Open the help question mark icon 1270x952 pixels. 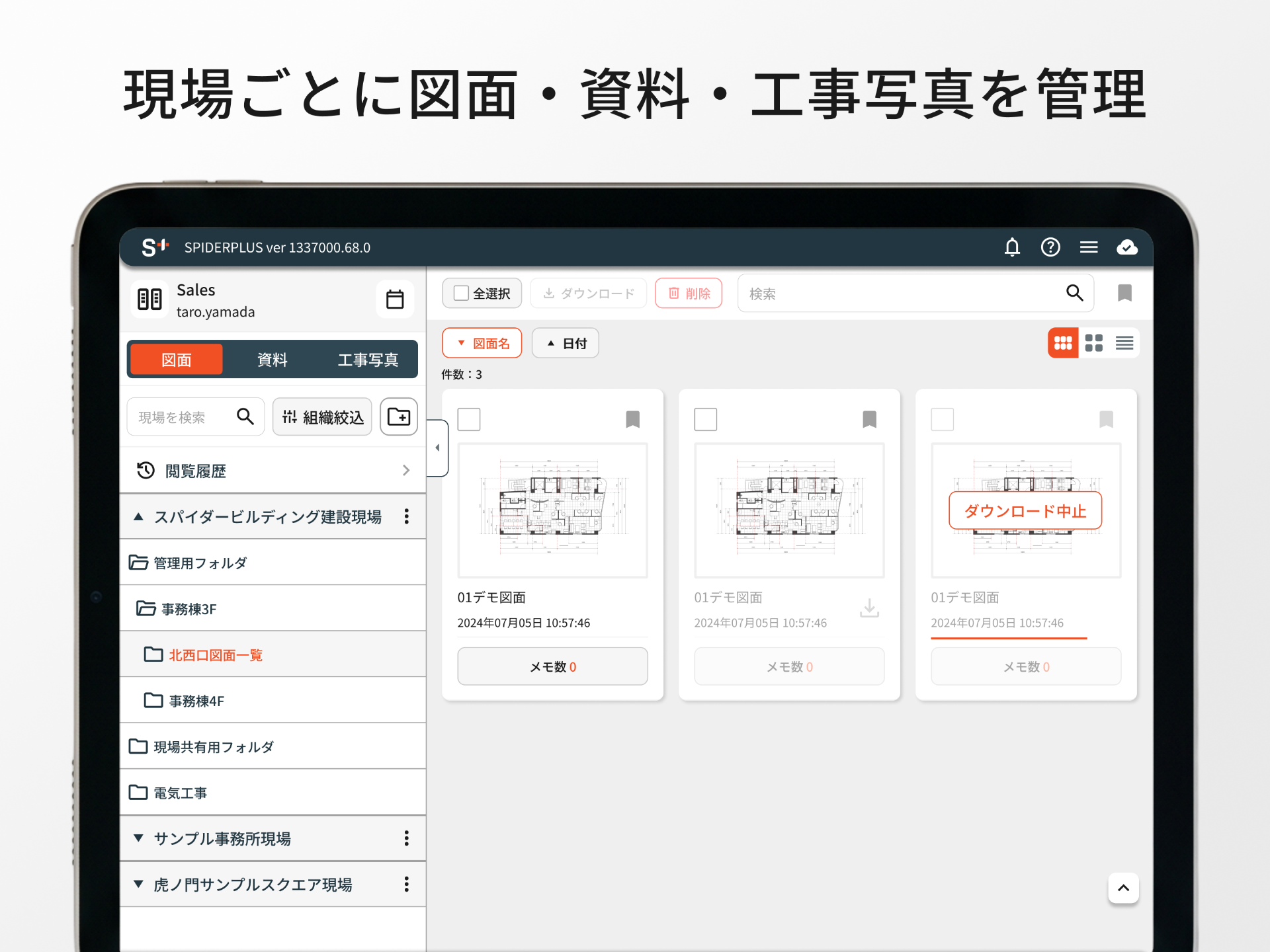pyautogui.click(x=1050, y=247)
